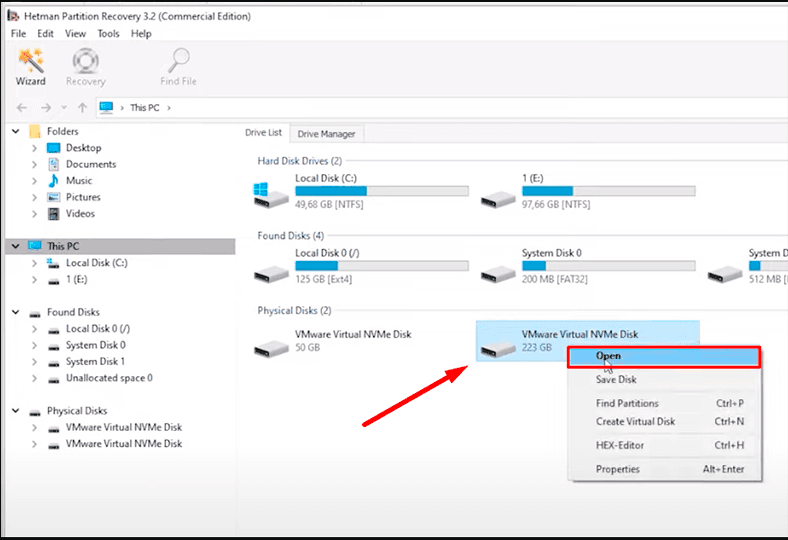788x540 pixels.
Task: Expand Local Disk (C:) in the tree
Action: click(34, 263)
